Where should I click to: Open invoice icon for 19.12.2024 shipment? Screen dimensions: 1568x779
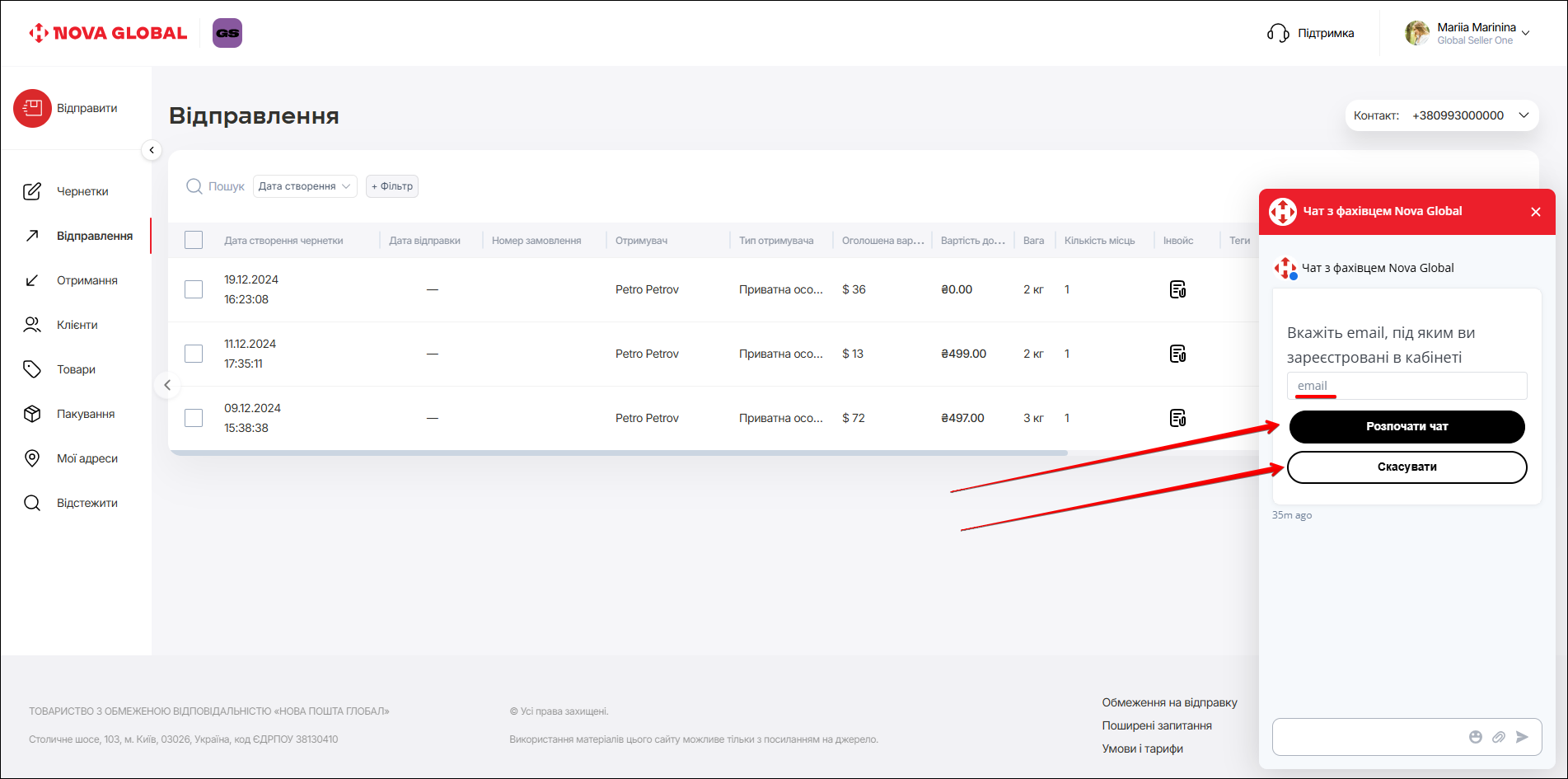click(1177, 289)
